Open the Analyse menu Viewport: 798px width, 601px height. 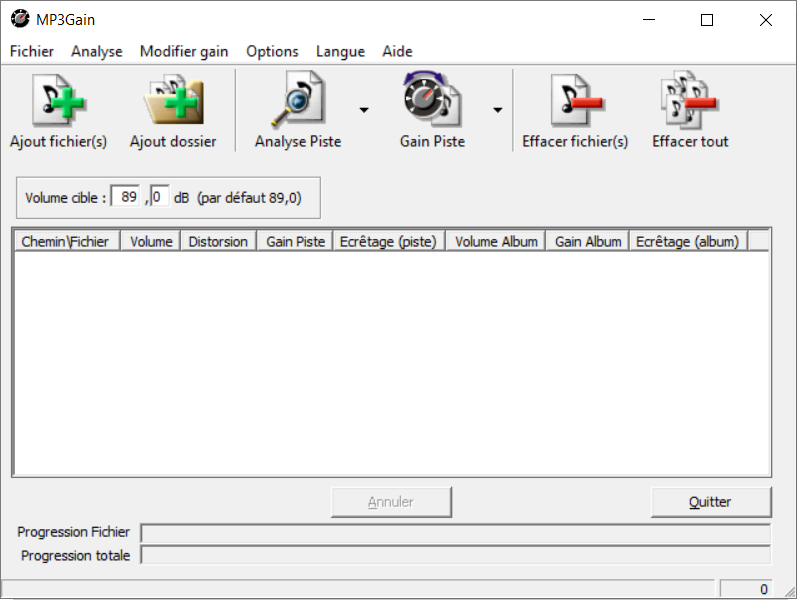pos(97,51)
